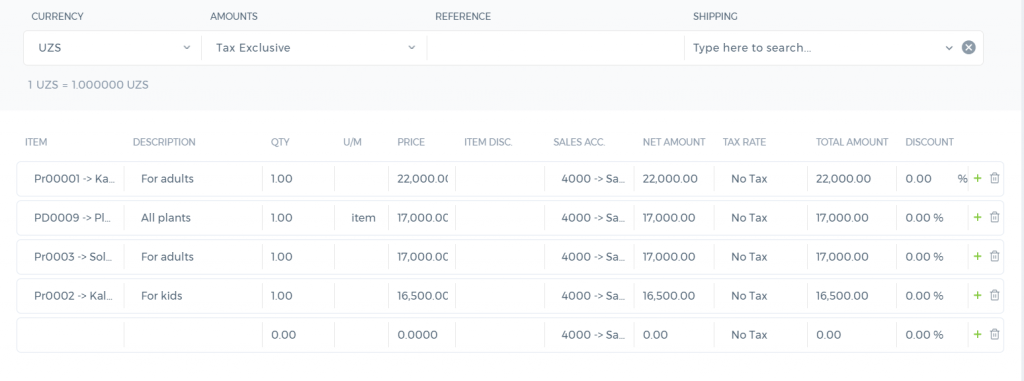
Task: Delete the Pr00001 item row
Action: point(995,178)
